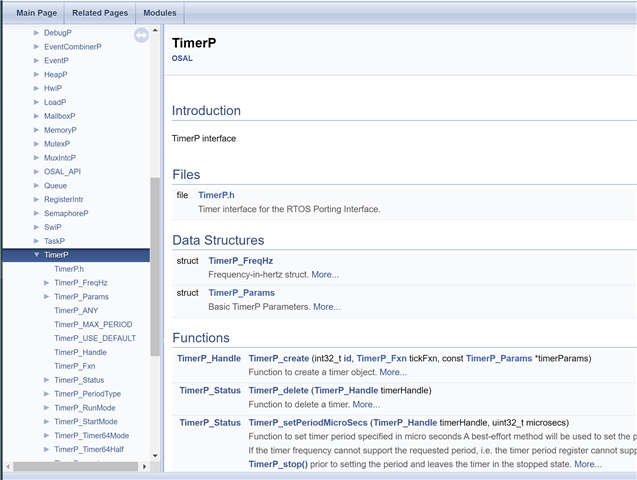Image resolution: width=637 pixels, height=480 pixels.
Task: Select SemaphoreP in navigation tree
Action: [x=66, y=213]
